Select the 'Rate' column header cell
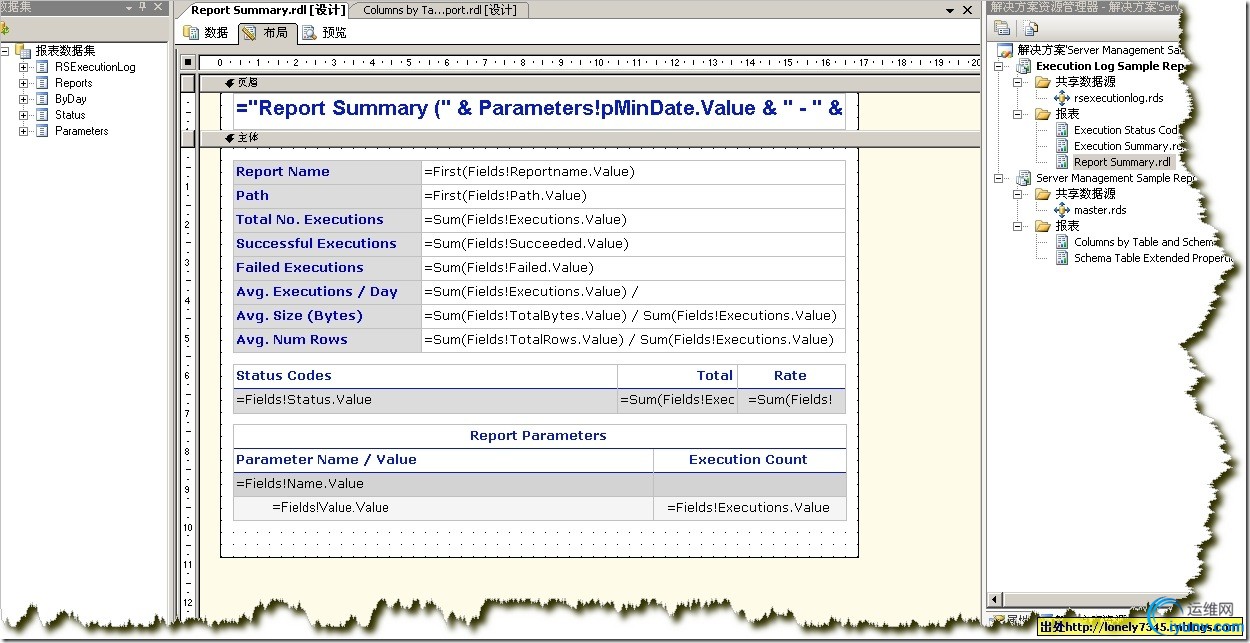Screen dimensions: 1250x643 (791, 376)
